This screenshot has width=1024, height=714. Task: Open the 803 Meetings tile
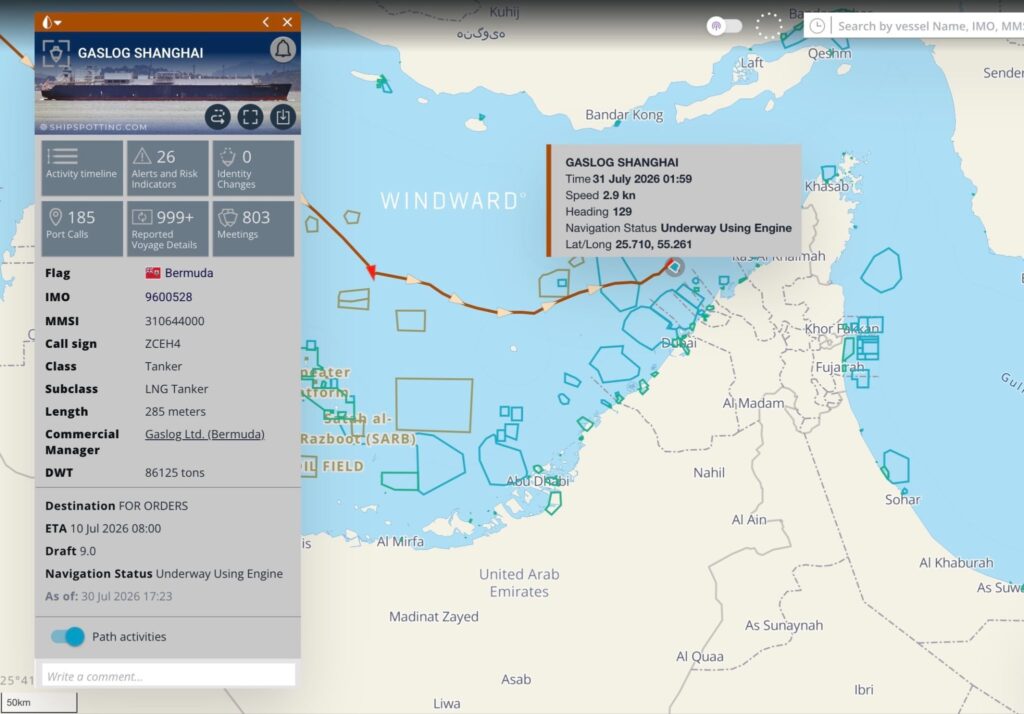(253, 228)
